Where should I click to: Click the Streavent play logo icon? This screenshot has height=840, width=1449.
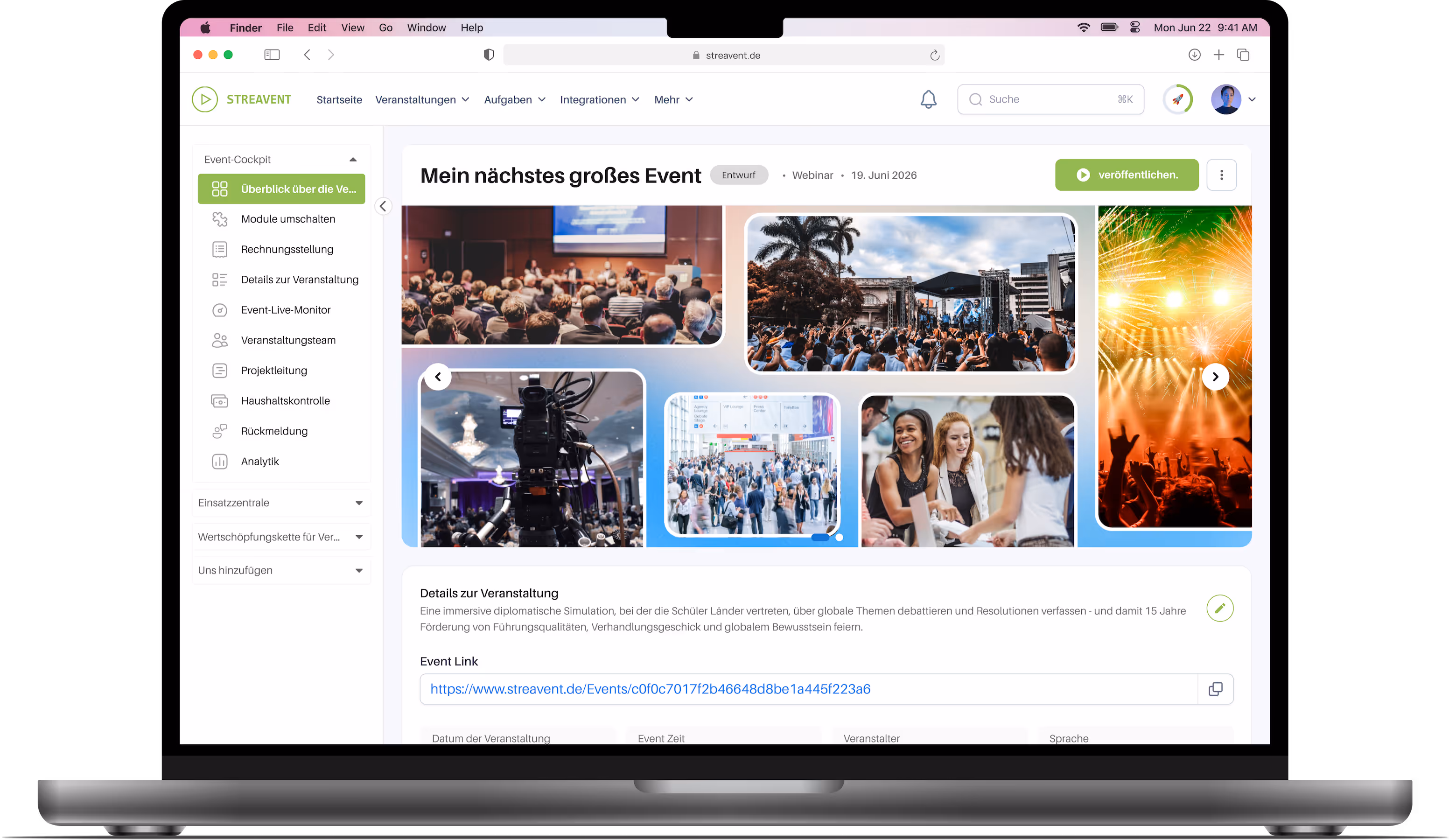click(x=205, y=99)
